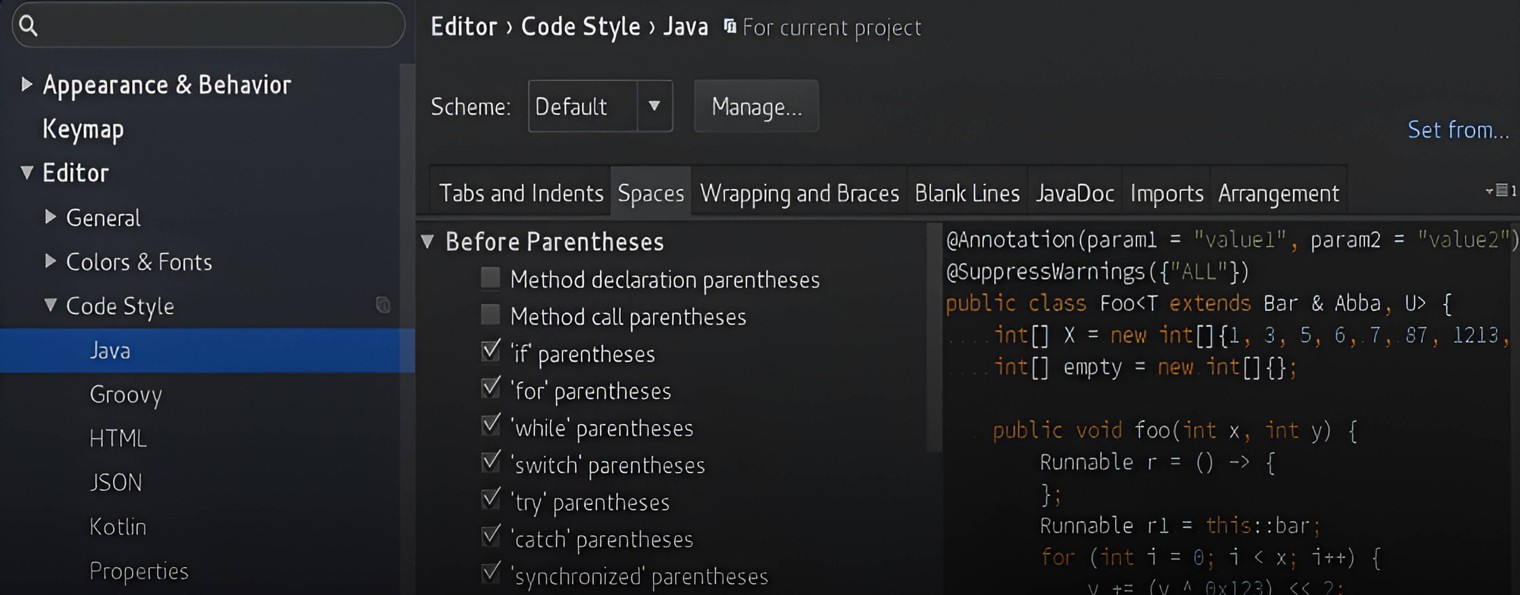Uncheck the 'if' parentheses option
This screenshot has height=595, width=1520.
pos(490,352)
